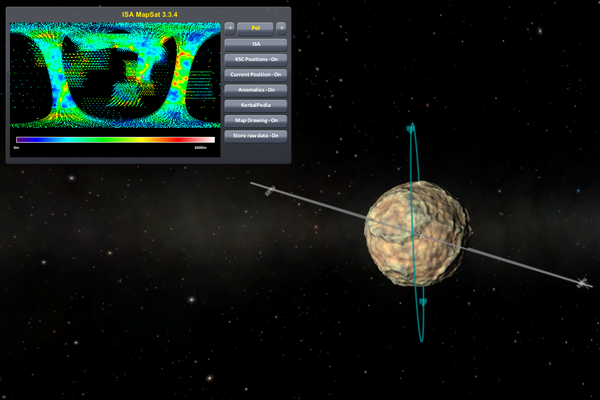Click the 6000m scale label

click(201, 148)
